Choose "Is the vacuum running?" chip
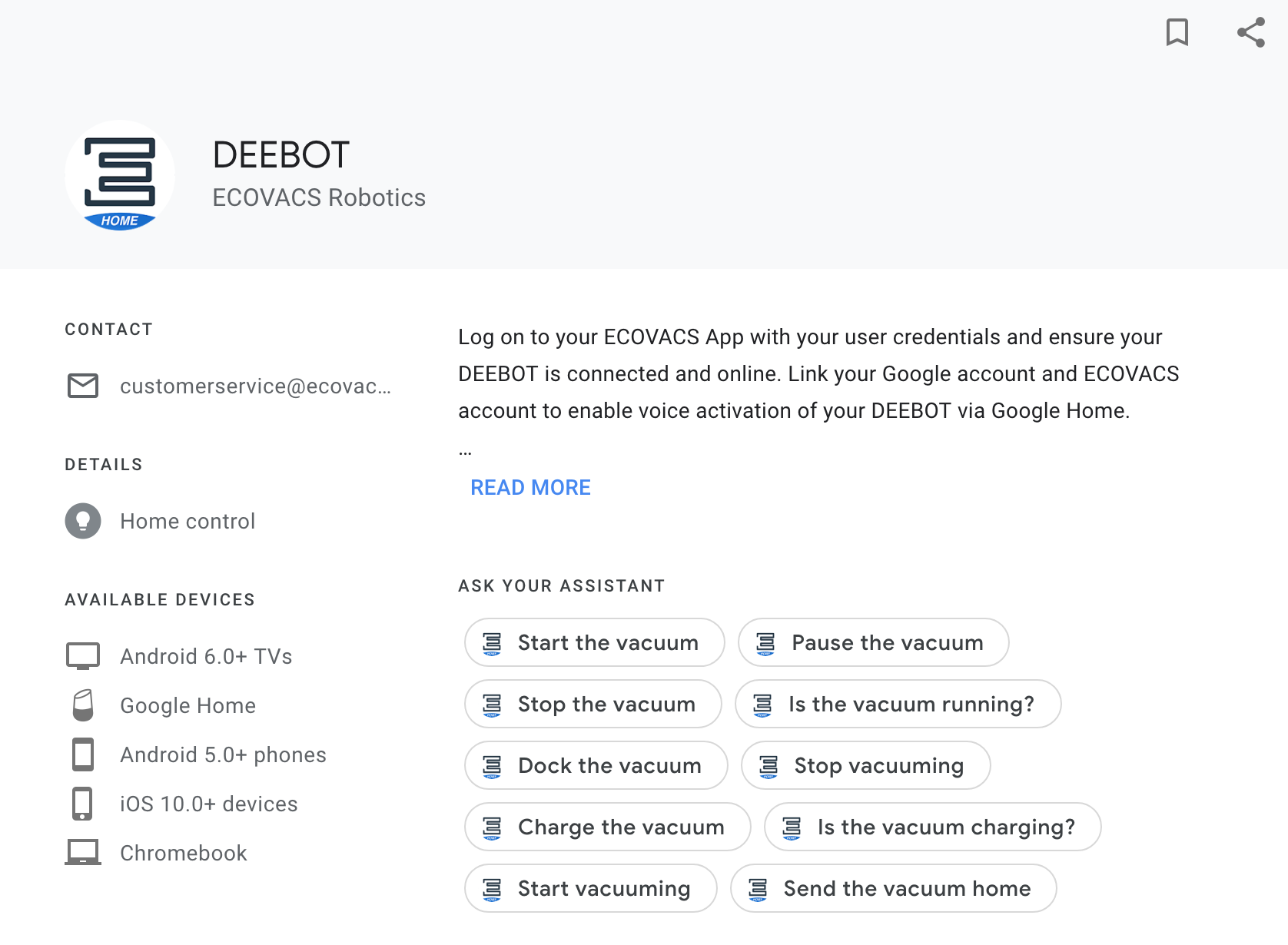 [x=898, y=704]
